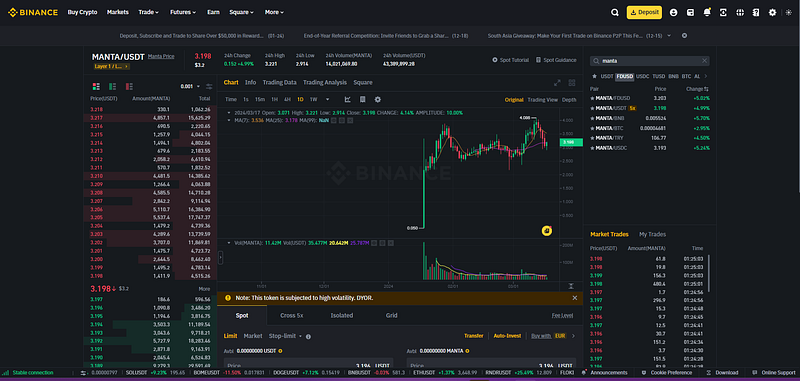Select 1H chart interval

pos(274,99)
